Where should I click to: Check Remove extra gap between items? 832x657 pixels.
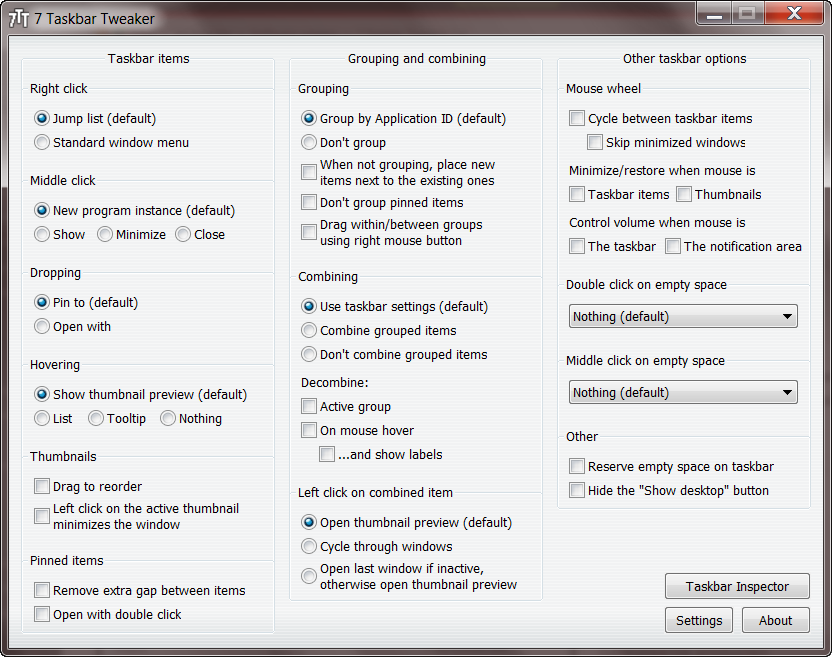coord(42,591)
